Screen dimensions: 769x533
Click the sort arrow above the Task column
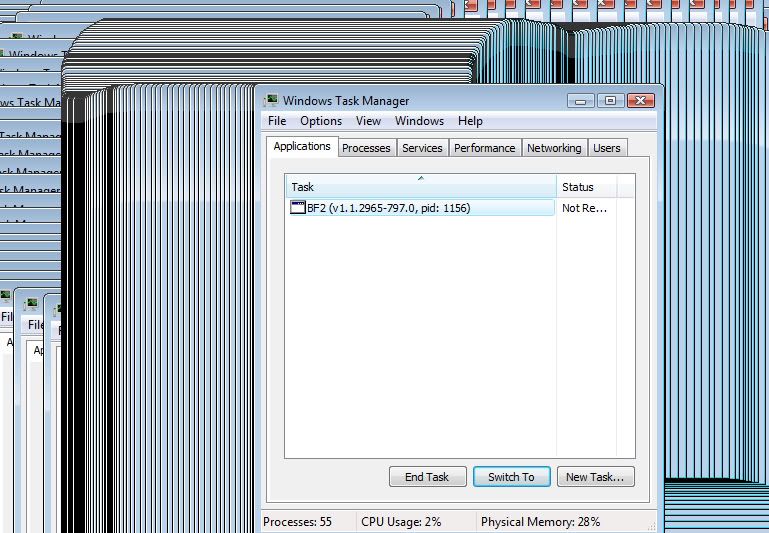pos(420,178)
